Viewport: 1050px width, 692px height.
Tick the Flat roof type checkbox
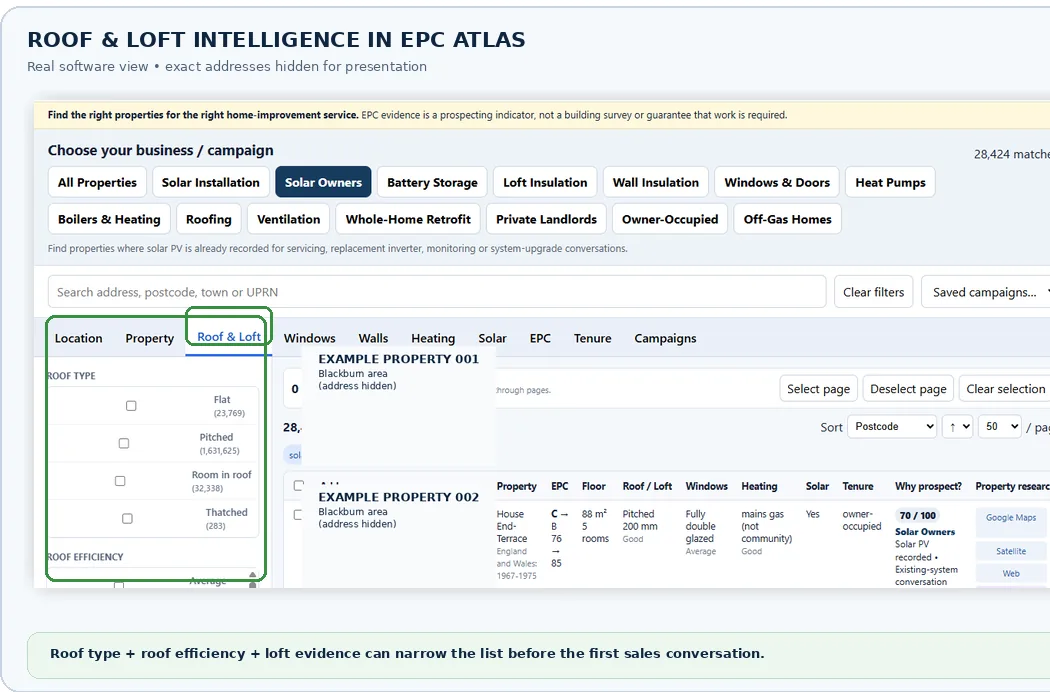click(x=131, y=406)
